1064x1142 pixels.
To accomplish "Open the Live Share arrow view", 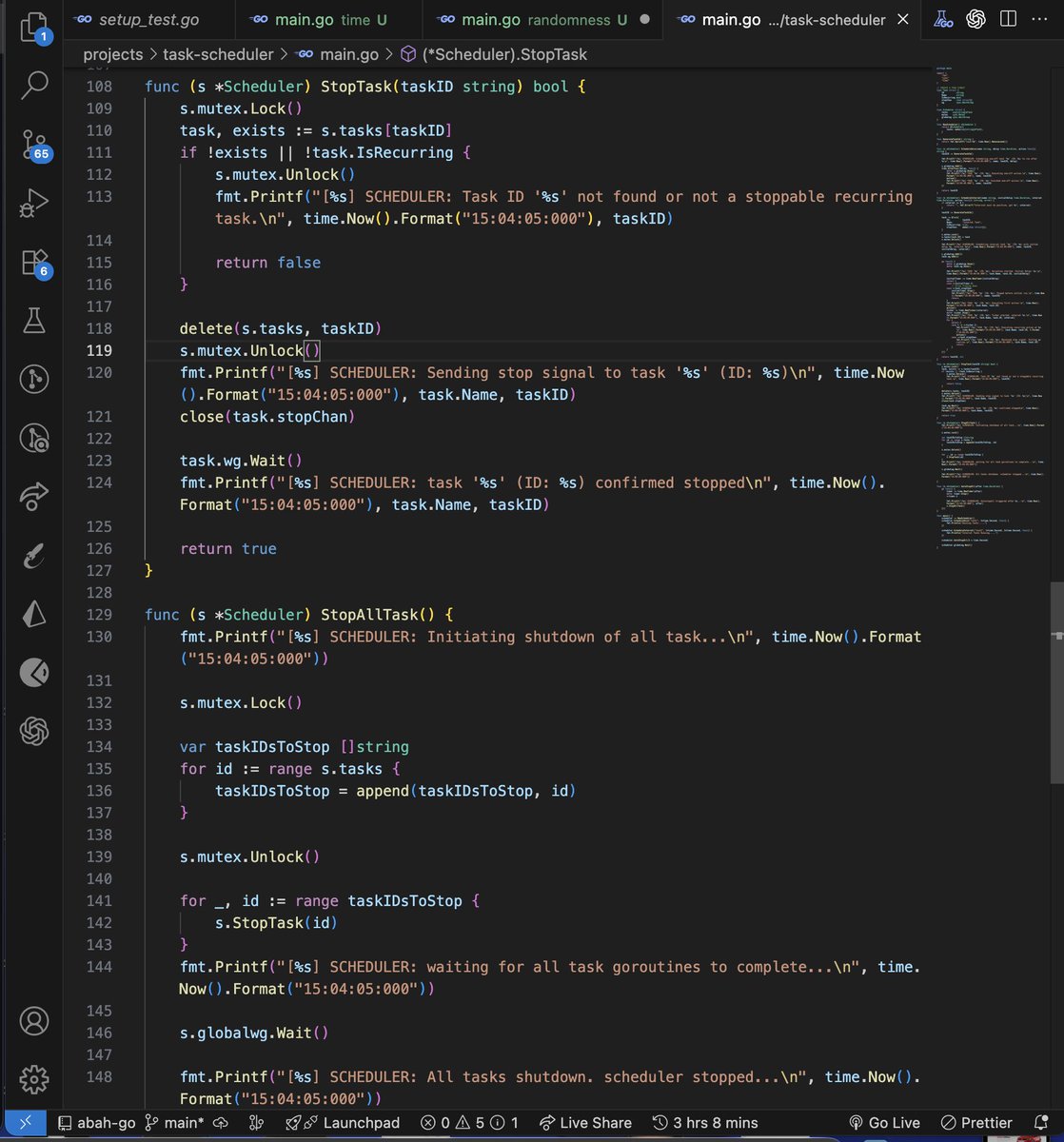I will (34, 497).
